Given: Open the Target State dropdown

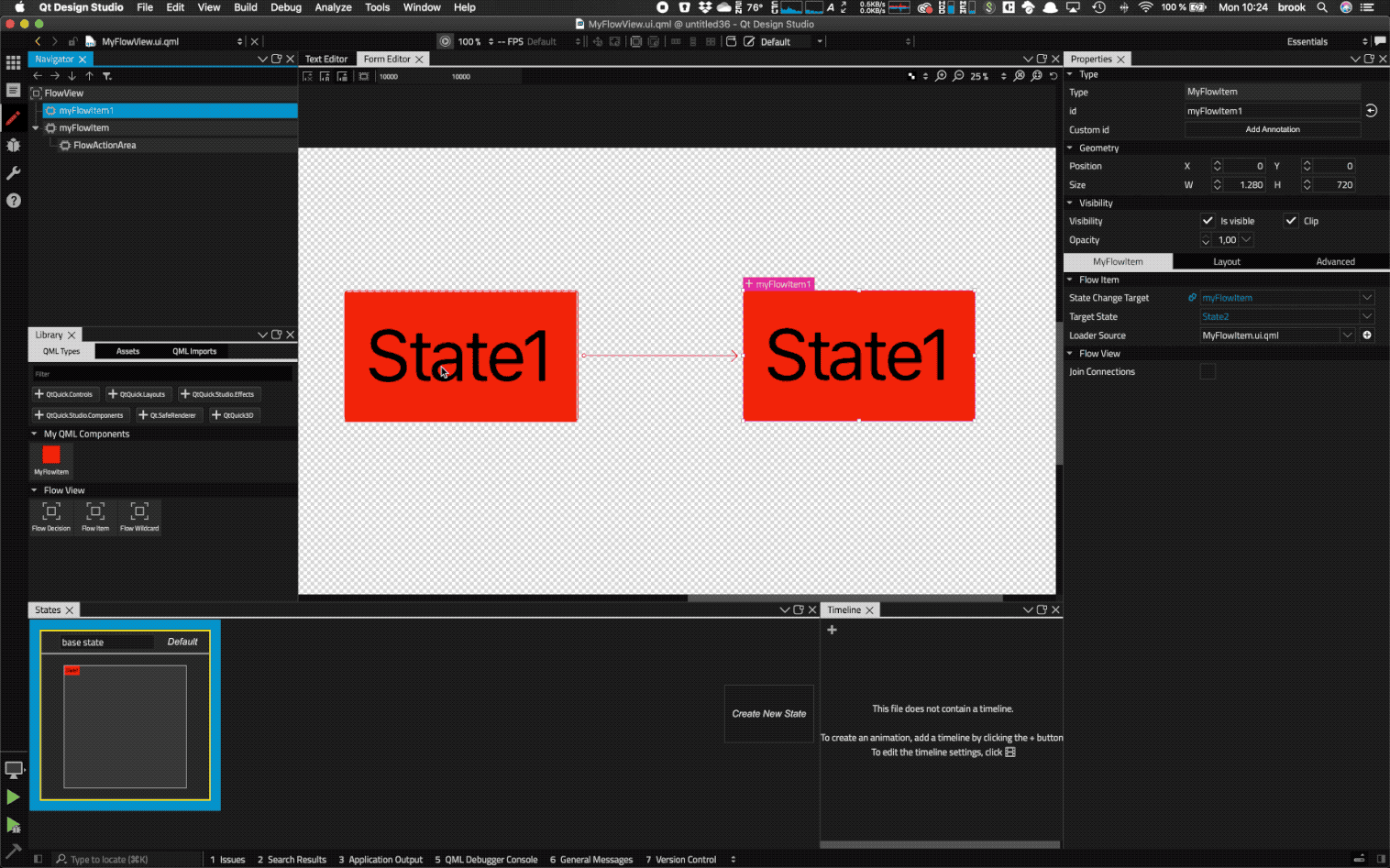Looking at the screenshot, I should (1366, 317).
